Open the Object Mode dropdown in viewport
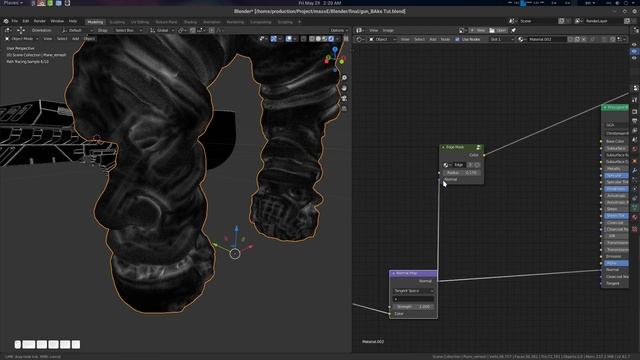Viewport: 640px width, 360px height. click(x=22, y=39)
